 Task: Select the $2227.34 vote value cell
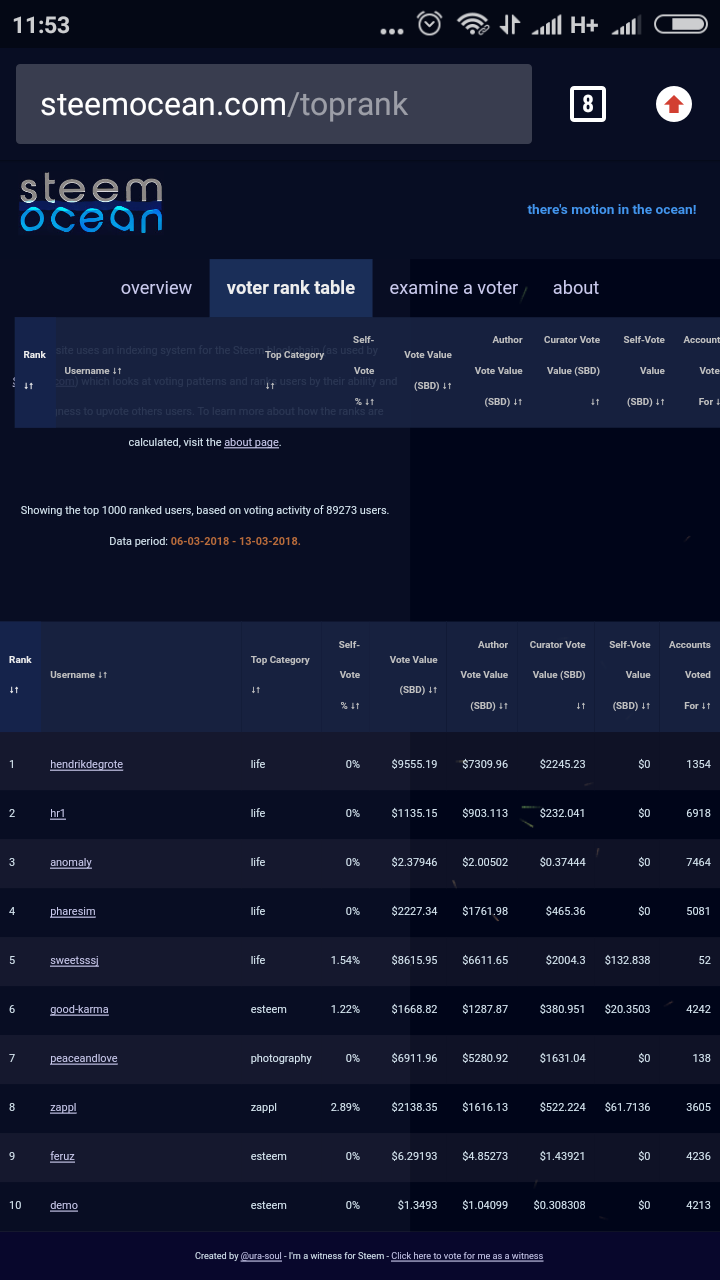click(414, 911)
